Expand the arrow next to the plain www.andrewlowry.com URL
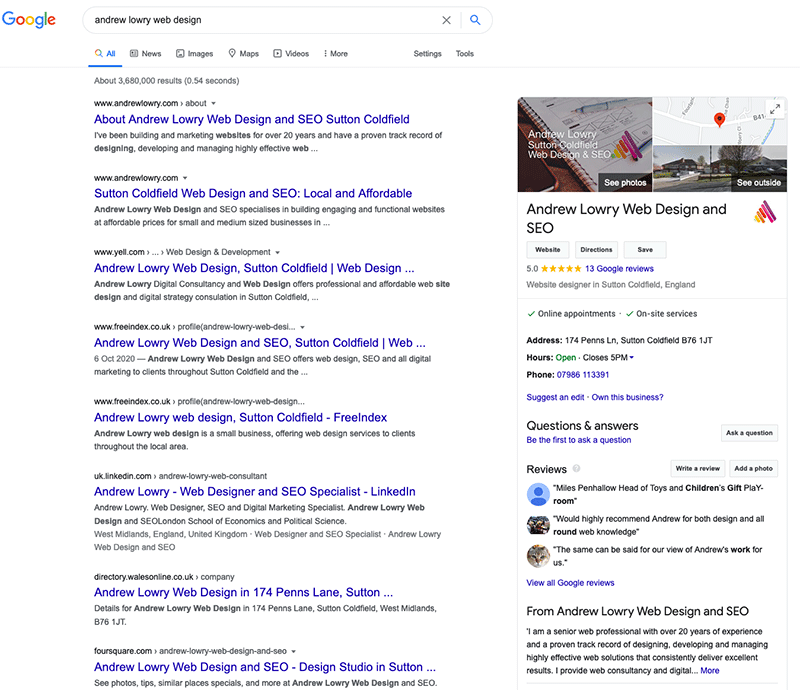Image resolution: width=800 pixels, height=690 pixels. coord(185,178)
